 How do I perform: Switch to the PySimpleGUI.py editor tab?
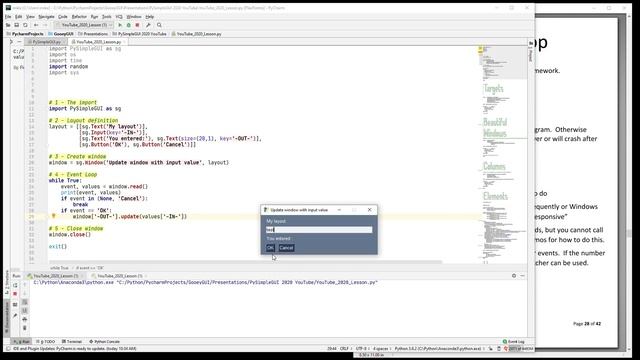click(46, 42)
